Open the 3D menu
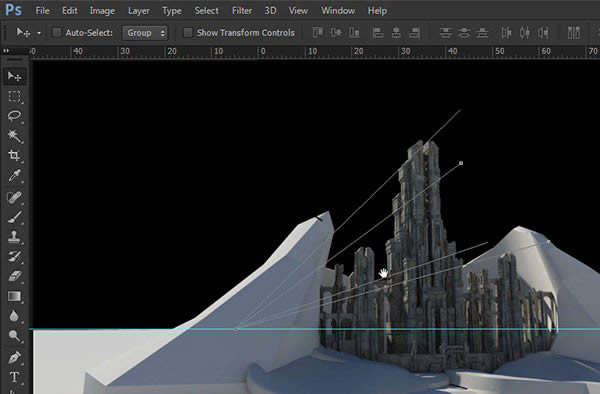This screenshot has width=600, height=394. click(271, 11)
